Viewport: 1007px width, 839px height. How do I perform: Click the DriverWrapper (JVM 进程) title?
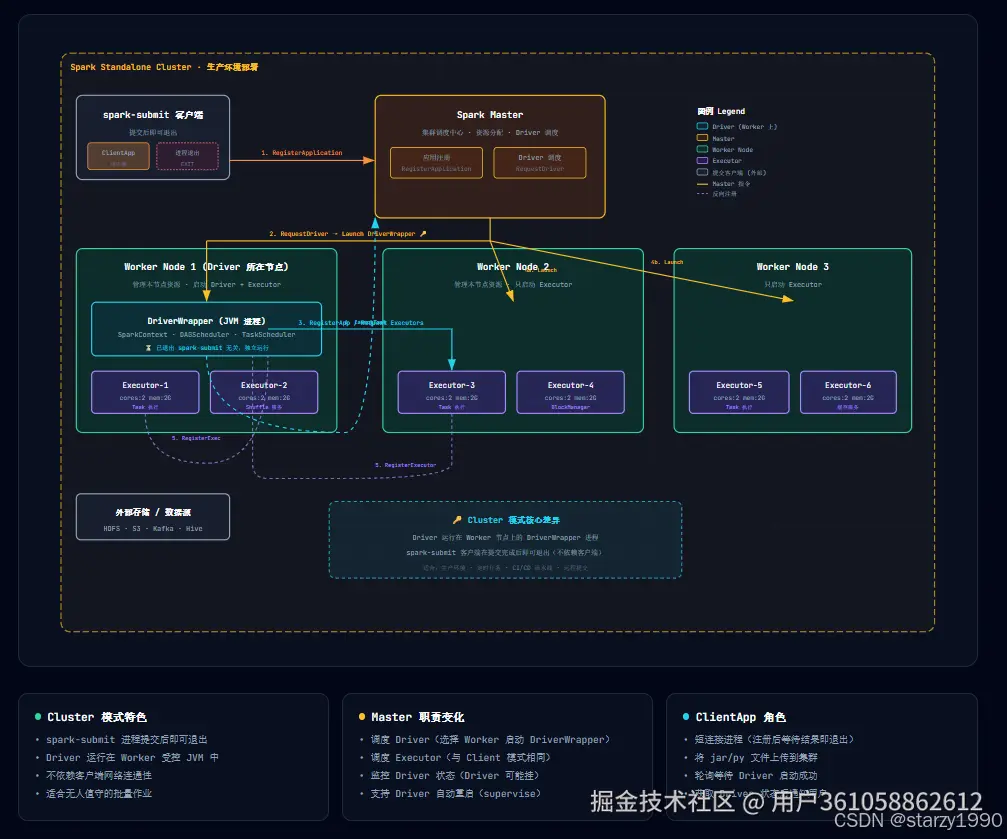point(206,321)
